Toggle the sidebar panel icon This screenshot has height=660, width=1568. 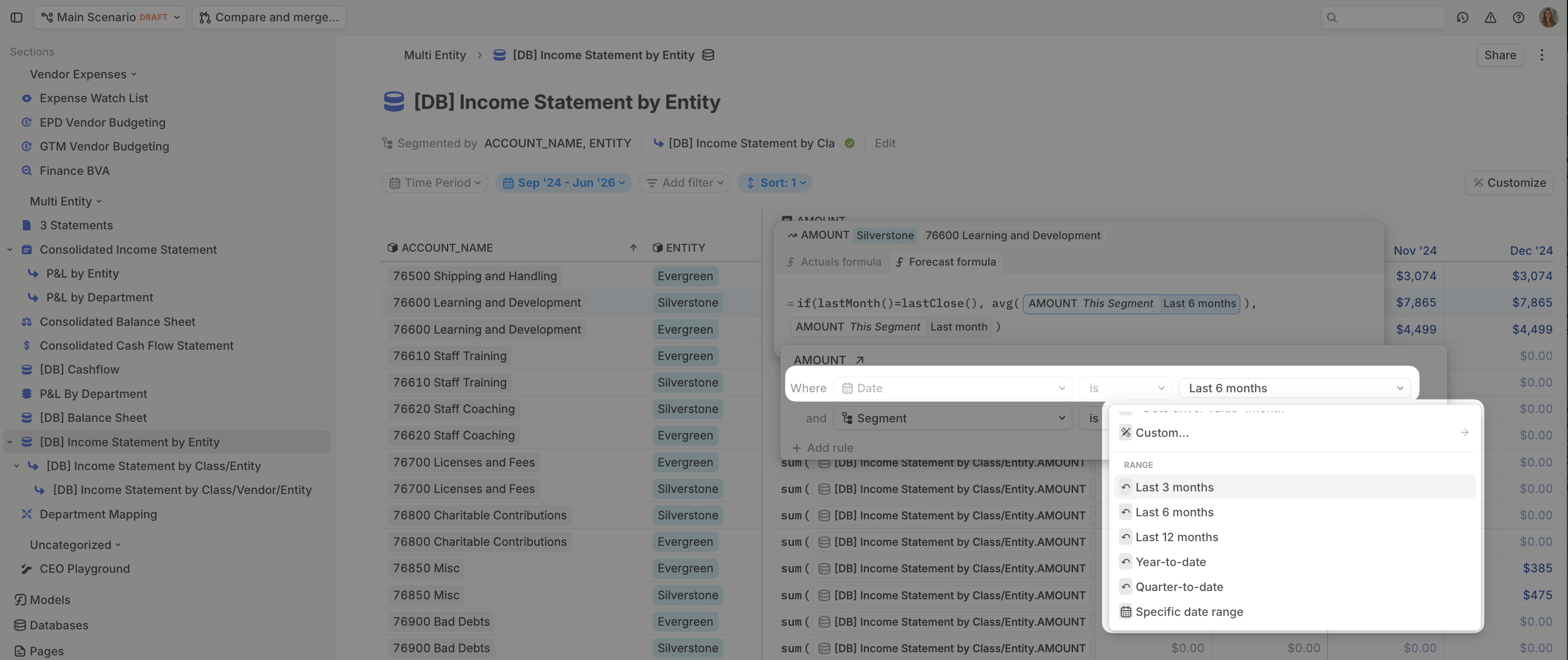[17, 17]
